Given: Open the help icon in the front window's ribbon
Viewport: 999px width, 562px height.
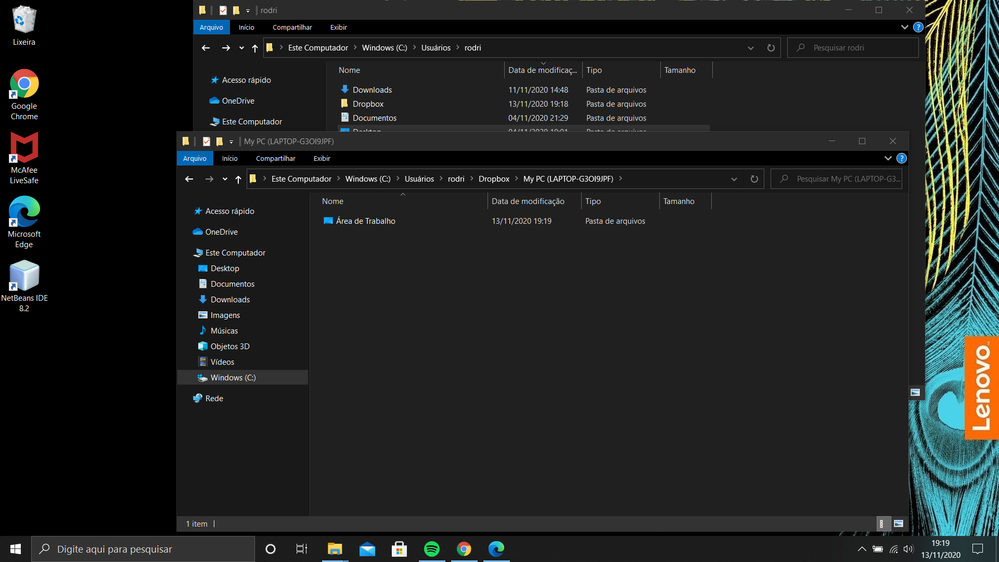Looking at the screenshot, I should [901, 158].
